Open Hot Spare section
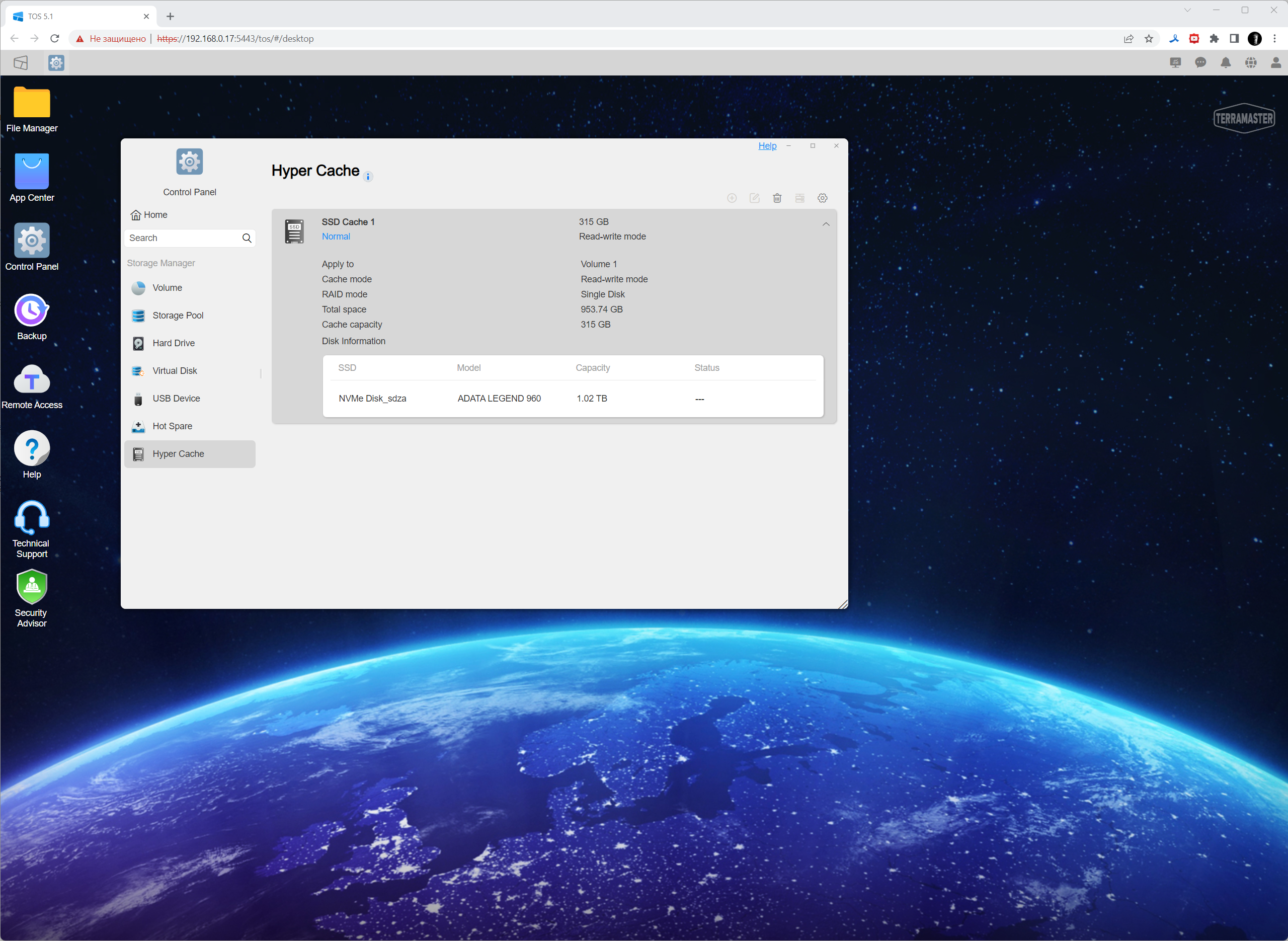The width and height of the screenshot is (1288, 941). click(x=172, y=427)
